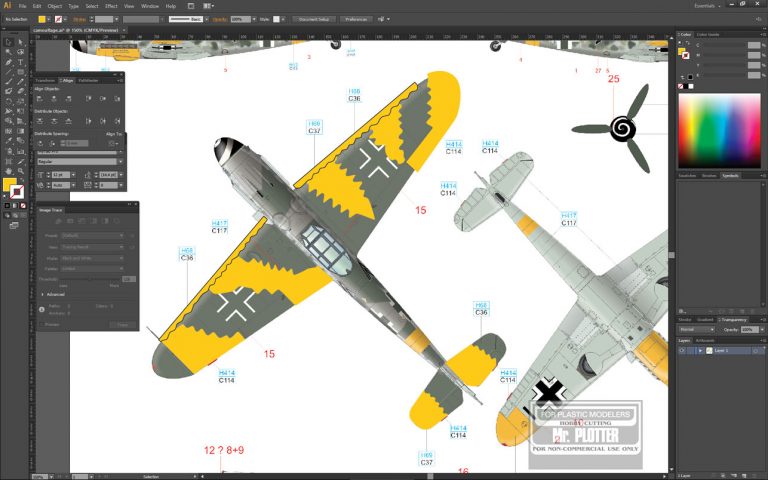Open the Arrange Documents dropdown
Screen dimensions: 768x480
[x=209, y=6]
